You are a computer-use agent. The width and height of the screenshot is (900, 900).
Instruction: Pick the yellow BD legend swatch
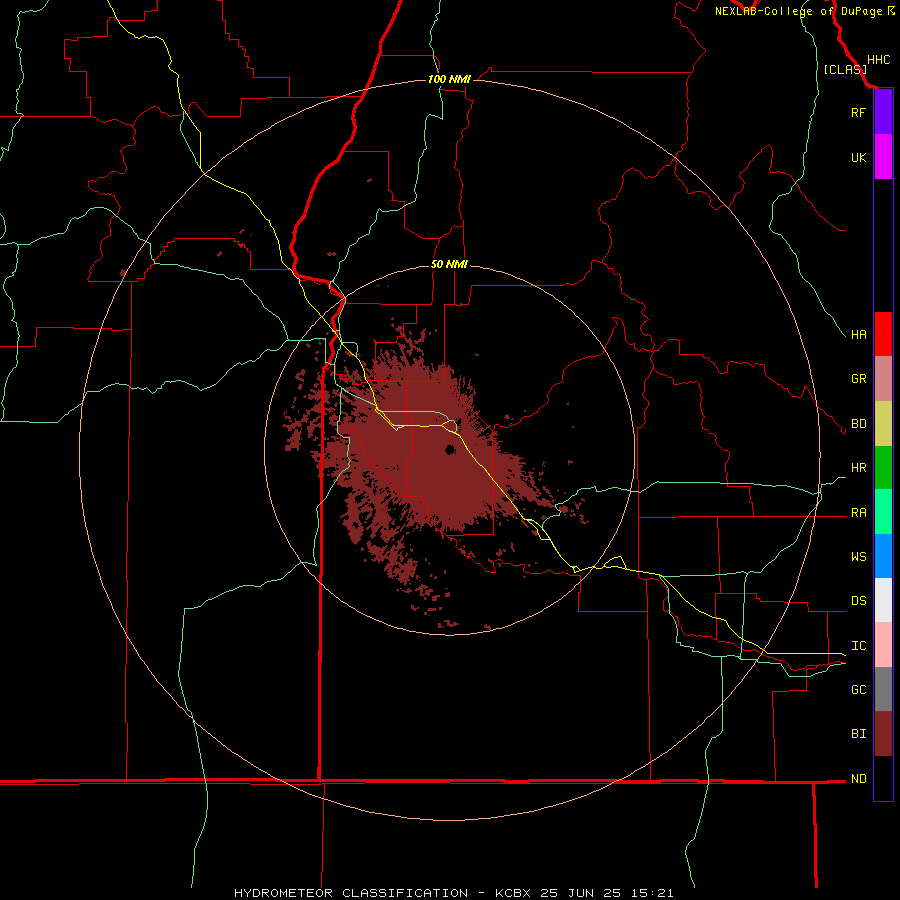point(883,424)
